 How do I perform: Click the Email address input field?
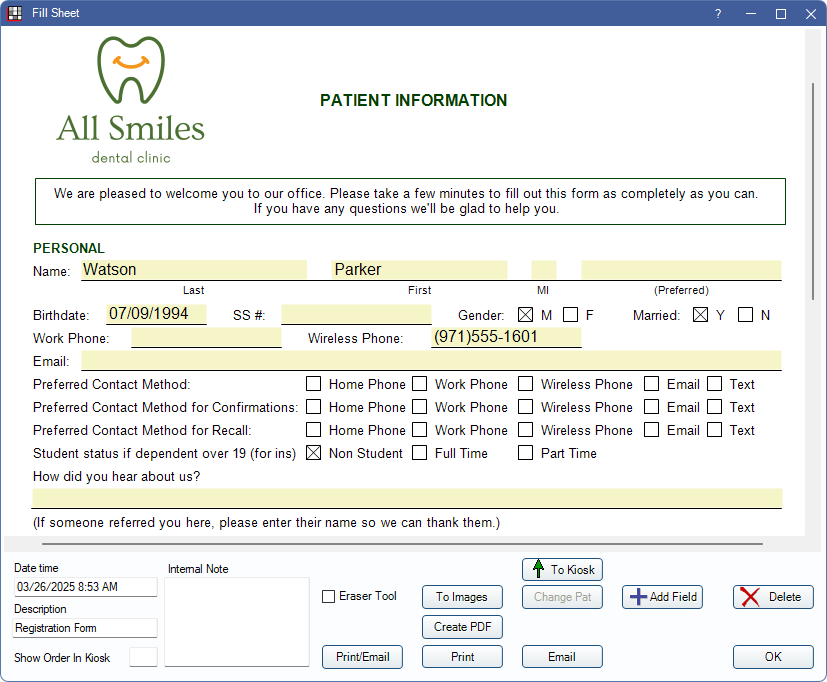click(430, 361)
